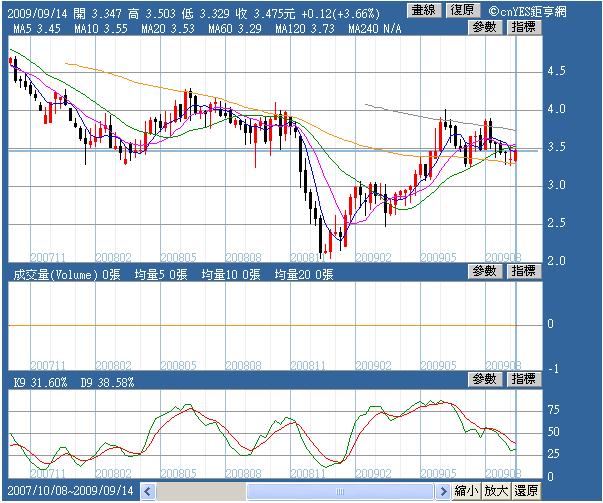Click the cnYES鉅亨網 copyright text

tap(528, 11)
